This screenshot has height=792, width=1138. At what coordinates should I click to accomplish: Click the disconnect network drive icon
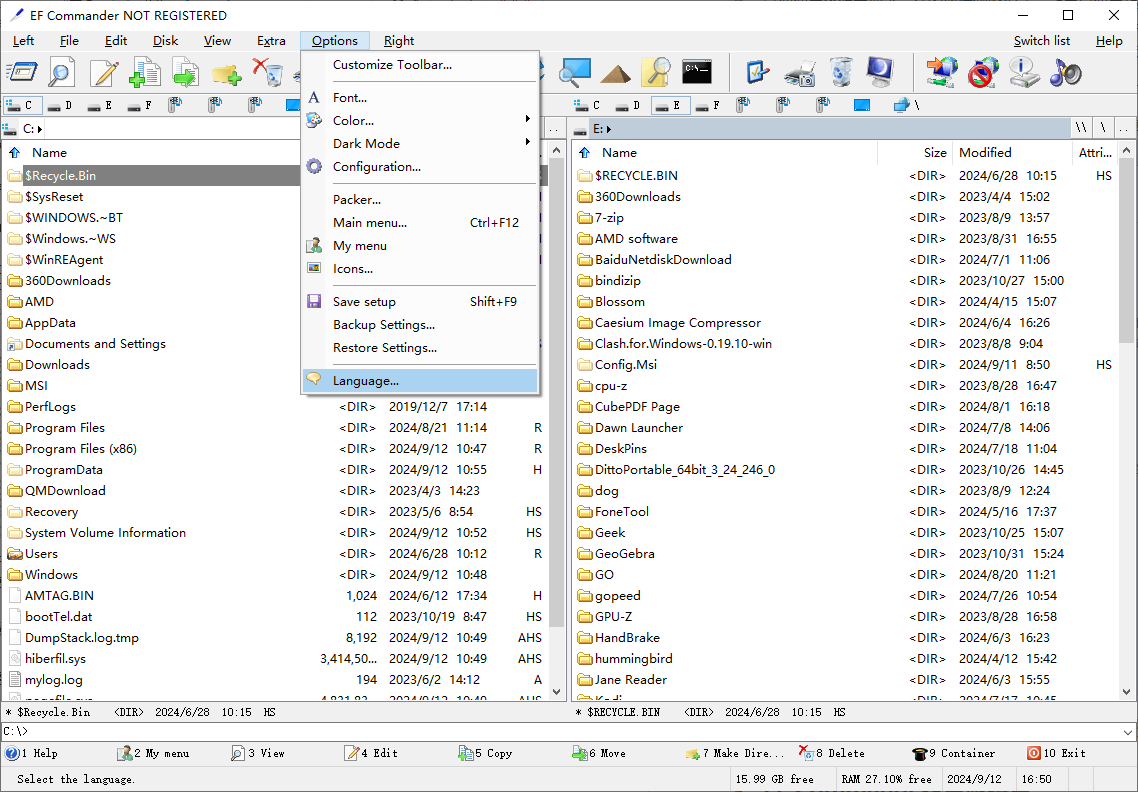coord(984,73)
